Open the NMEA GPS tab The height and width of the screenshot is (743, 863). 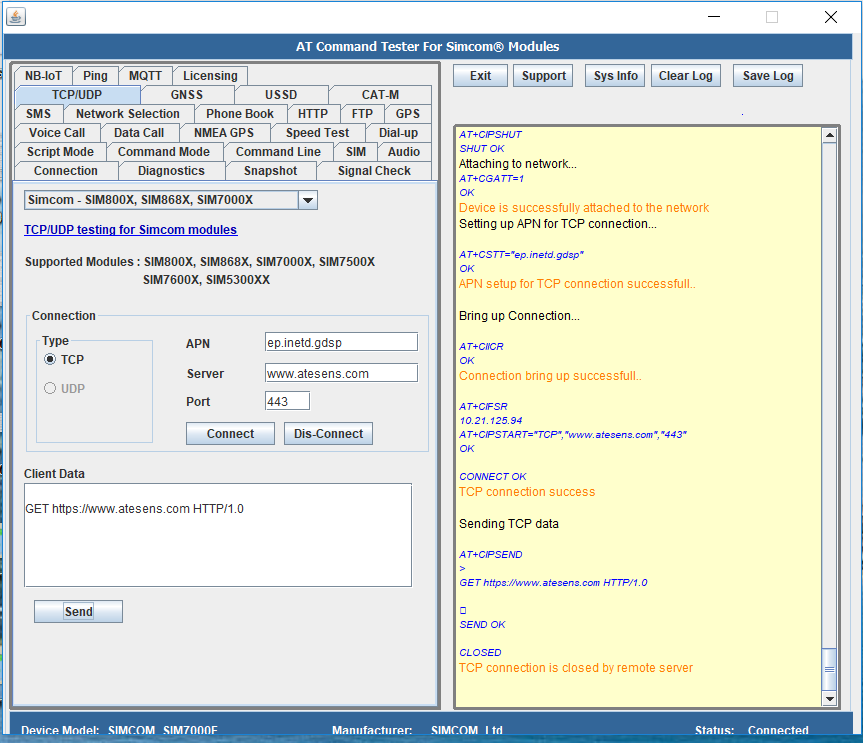point(224,133)
